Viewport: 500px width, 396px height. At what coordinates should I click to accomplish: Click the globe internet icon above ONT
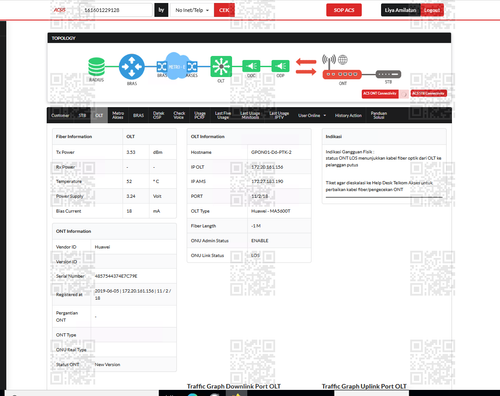[343, 60]
